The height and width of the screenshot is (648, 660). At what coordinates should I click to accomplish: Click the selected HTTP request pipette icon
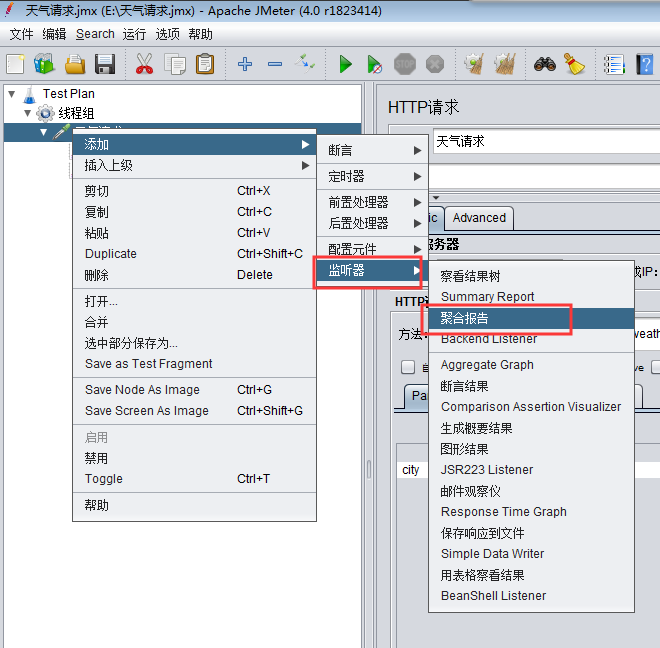61,132
